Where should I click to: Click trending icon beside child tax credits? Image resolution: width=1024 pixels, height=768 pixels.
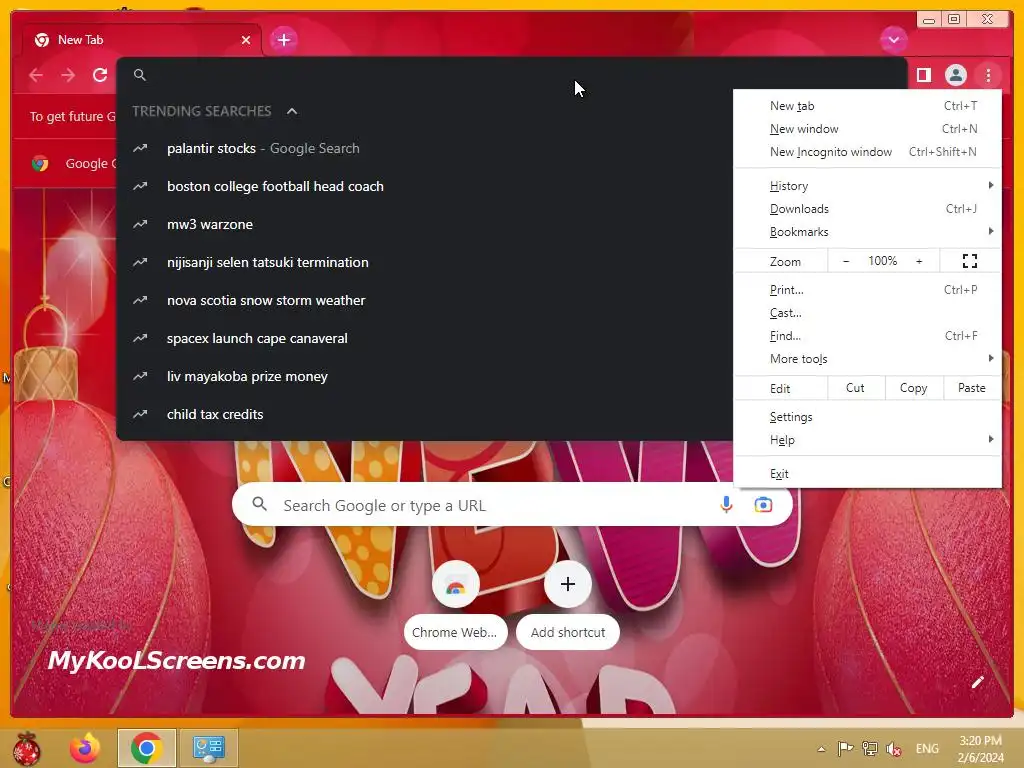[x=140, y=414]
